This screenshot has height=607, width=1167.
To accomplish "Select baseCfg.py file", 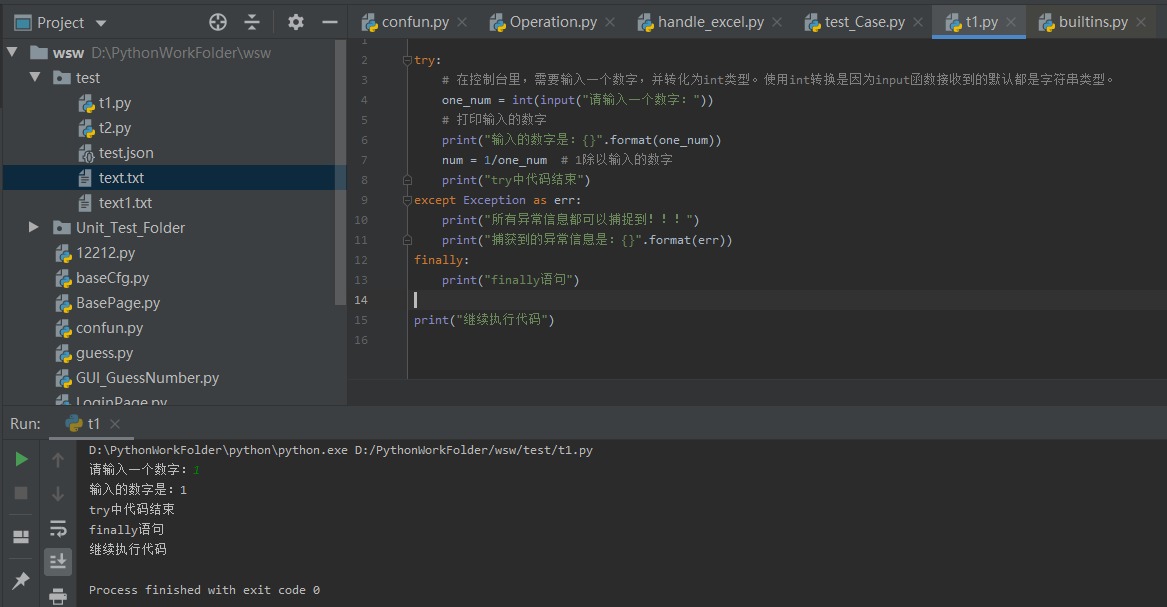I will tap(112, 277).
